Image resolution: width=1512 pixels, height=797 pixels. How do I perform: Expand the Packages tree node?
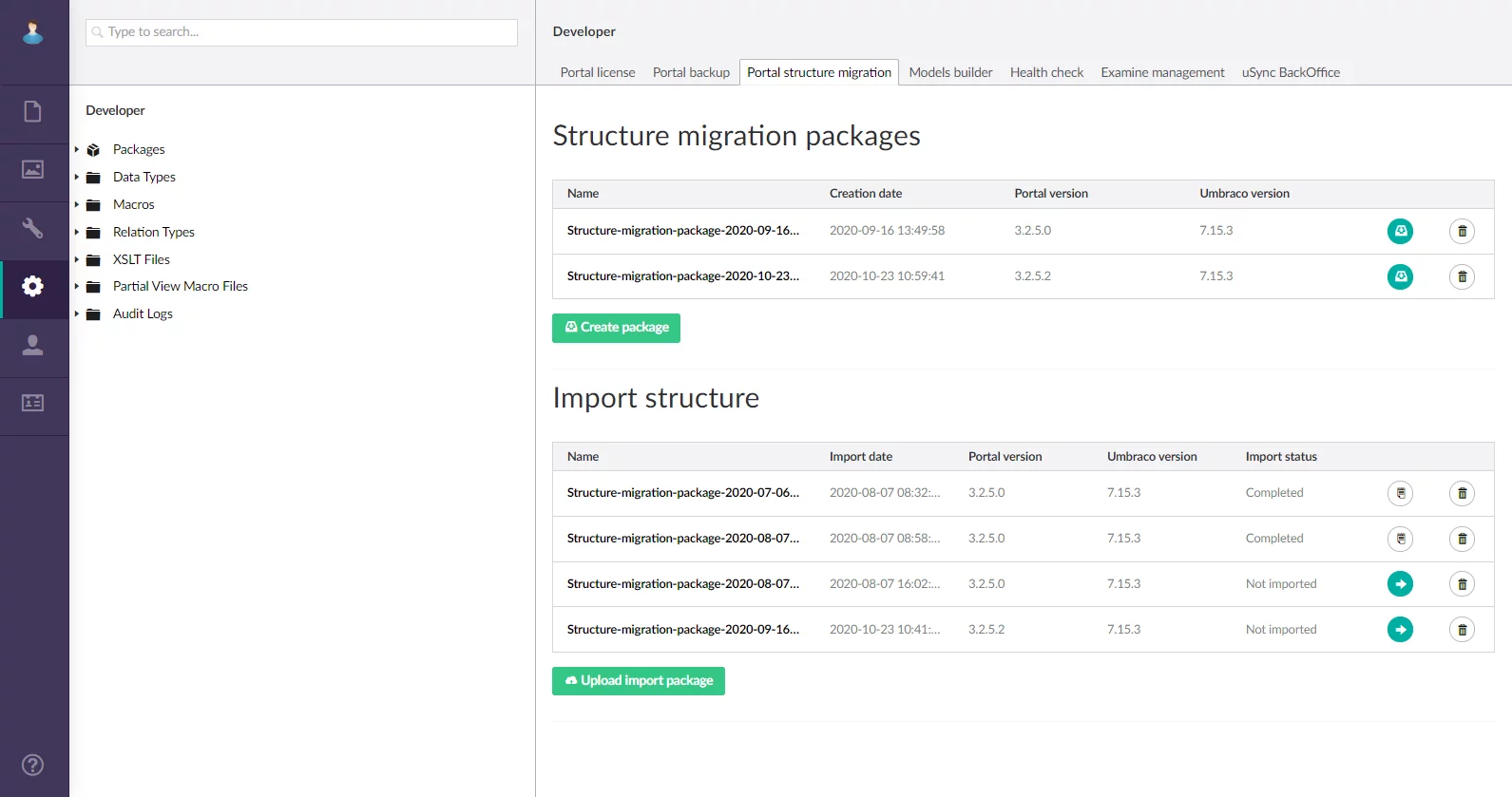tap(77, 149)
